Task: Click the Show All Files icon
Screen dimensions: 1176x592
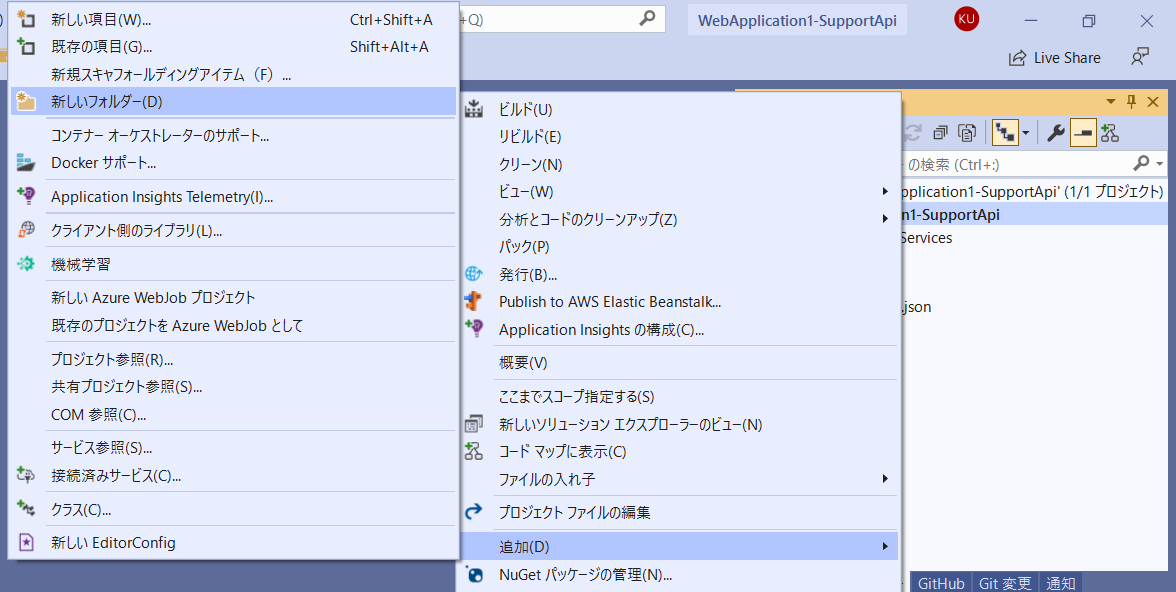Action: pos(968,134)
